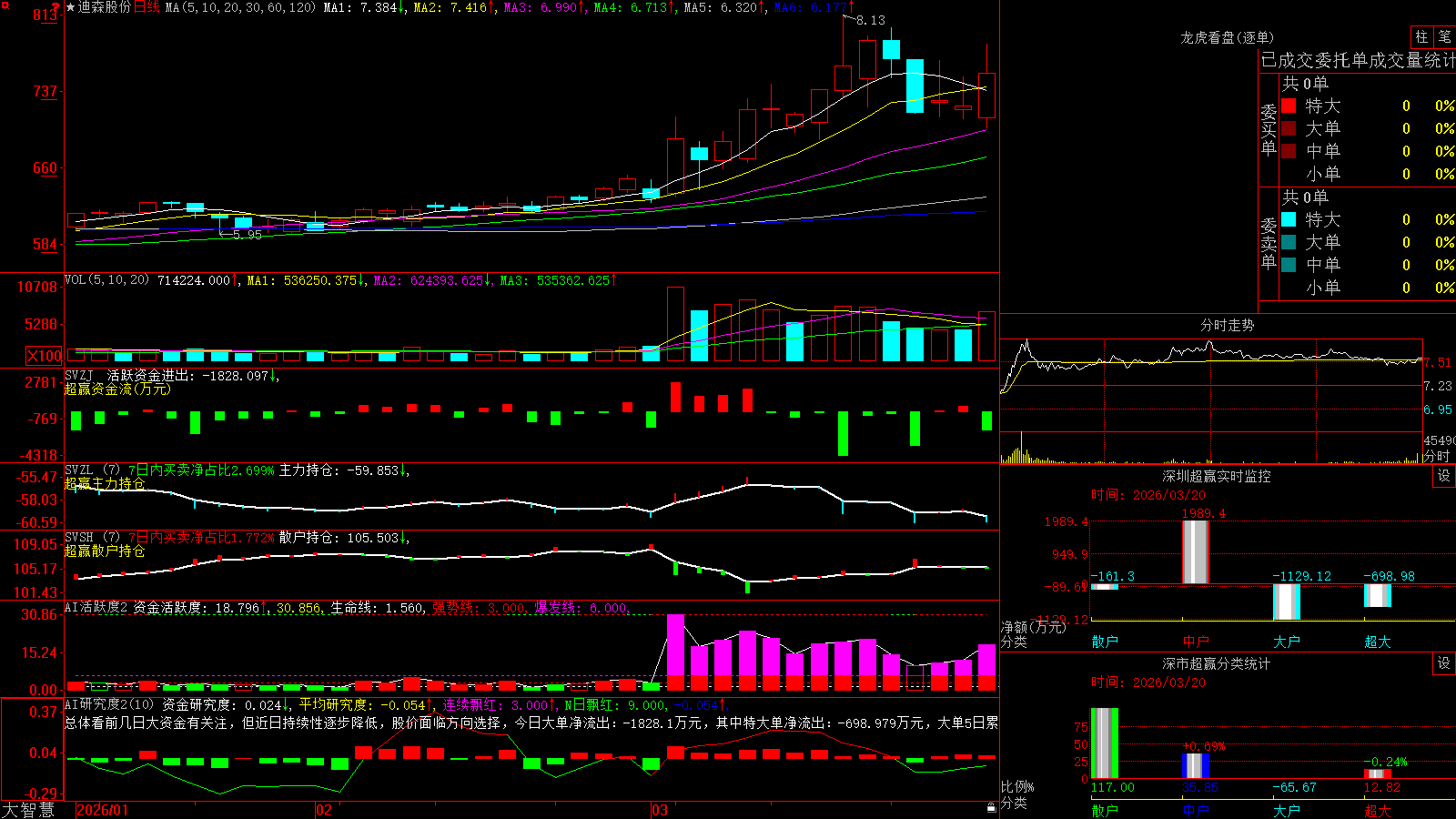This screenshot has width=1456, height=819.
Task: Click the 5.95 low price label
Action: point(247,235)
